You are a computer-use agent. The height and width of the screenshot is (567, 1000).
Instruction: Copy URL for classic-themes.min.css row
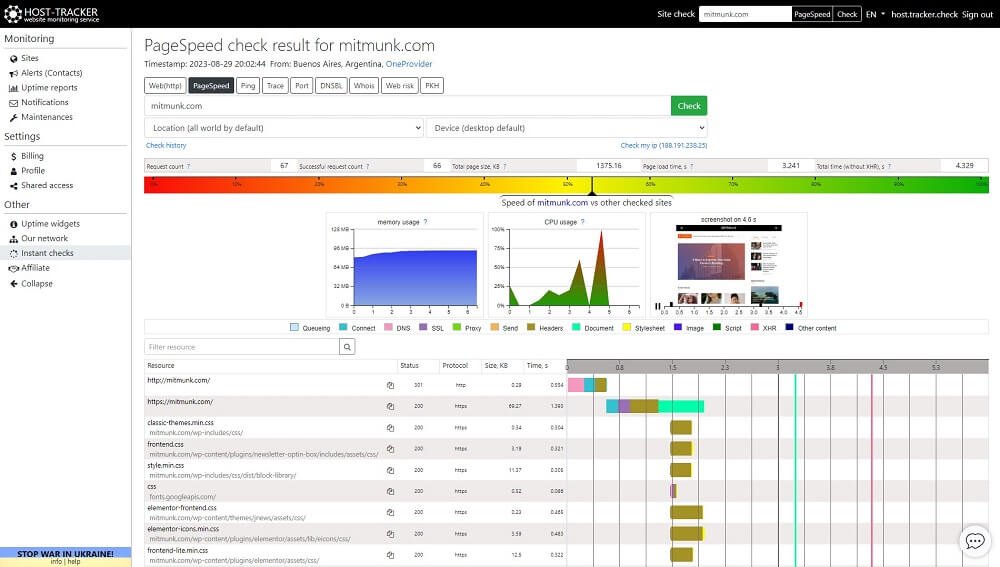pos(390,427)
